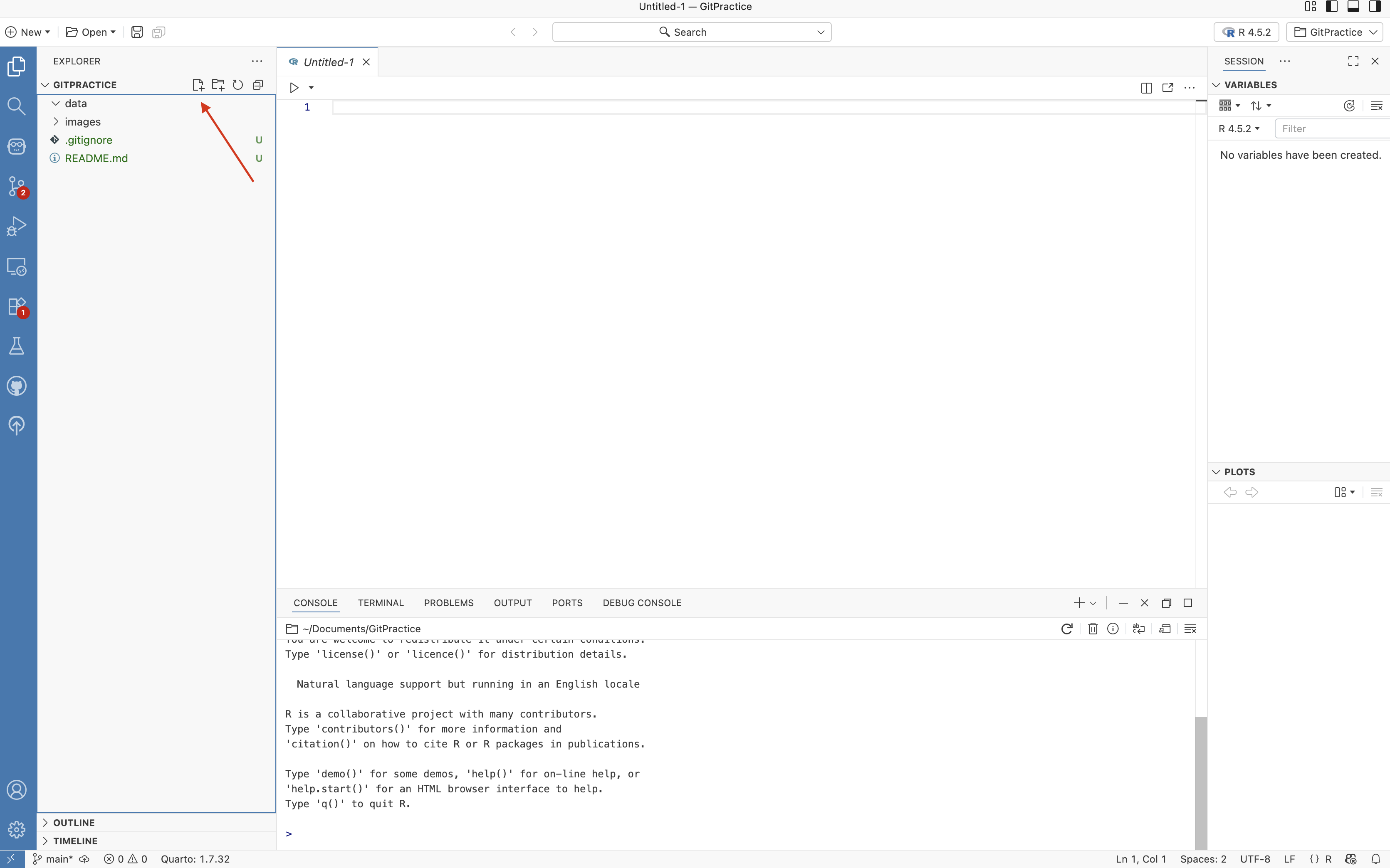This screenshot has height=868, width=1390.
Task: Expand the images folder
Action: (82, 122)
